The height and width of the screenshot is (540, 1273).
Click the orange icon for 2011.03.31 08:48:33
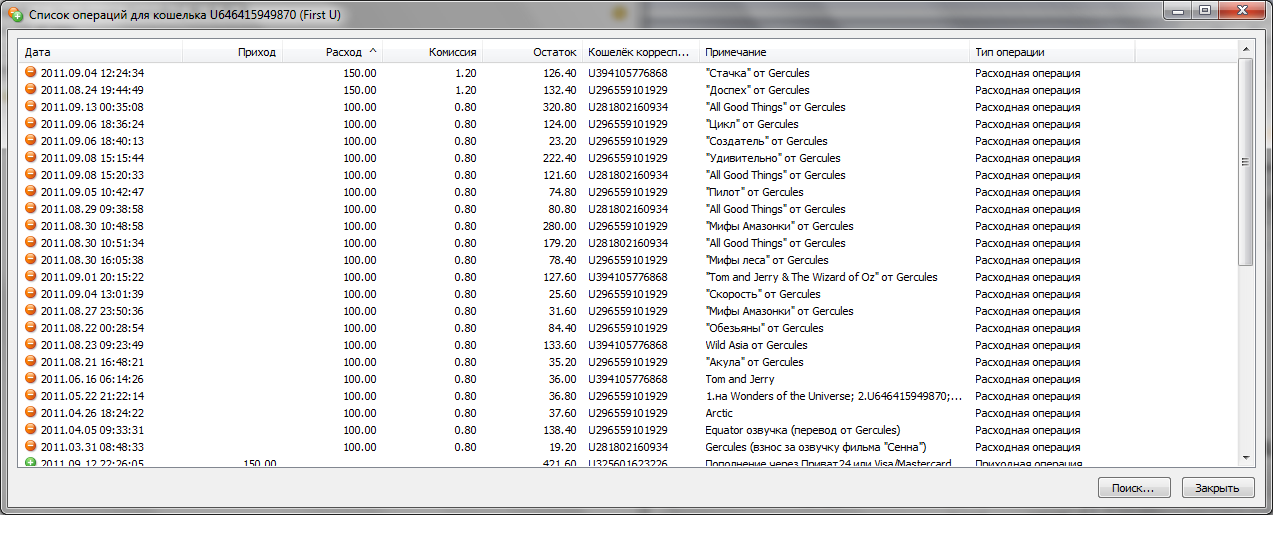pos(30,447)
